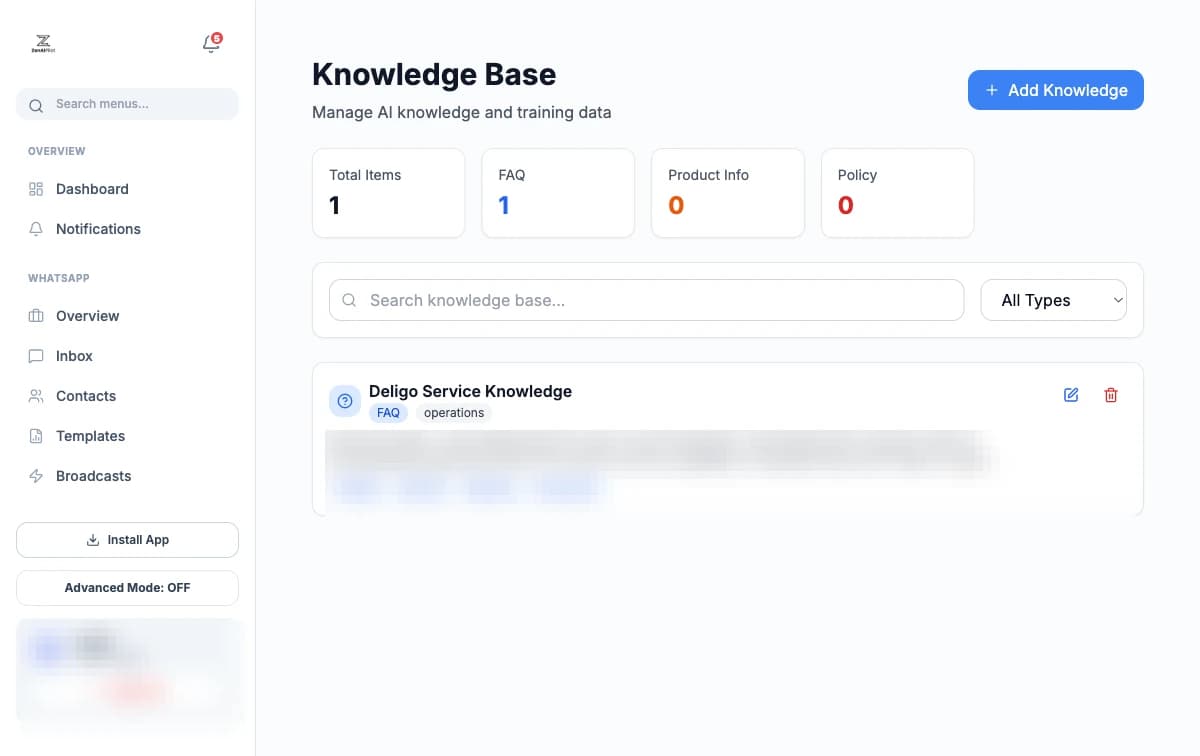Select the Dashboard icon in the sidebar
The width and height of the screenshot is (1200, 756).
tap(36, 189)
